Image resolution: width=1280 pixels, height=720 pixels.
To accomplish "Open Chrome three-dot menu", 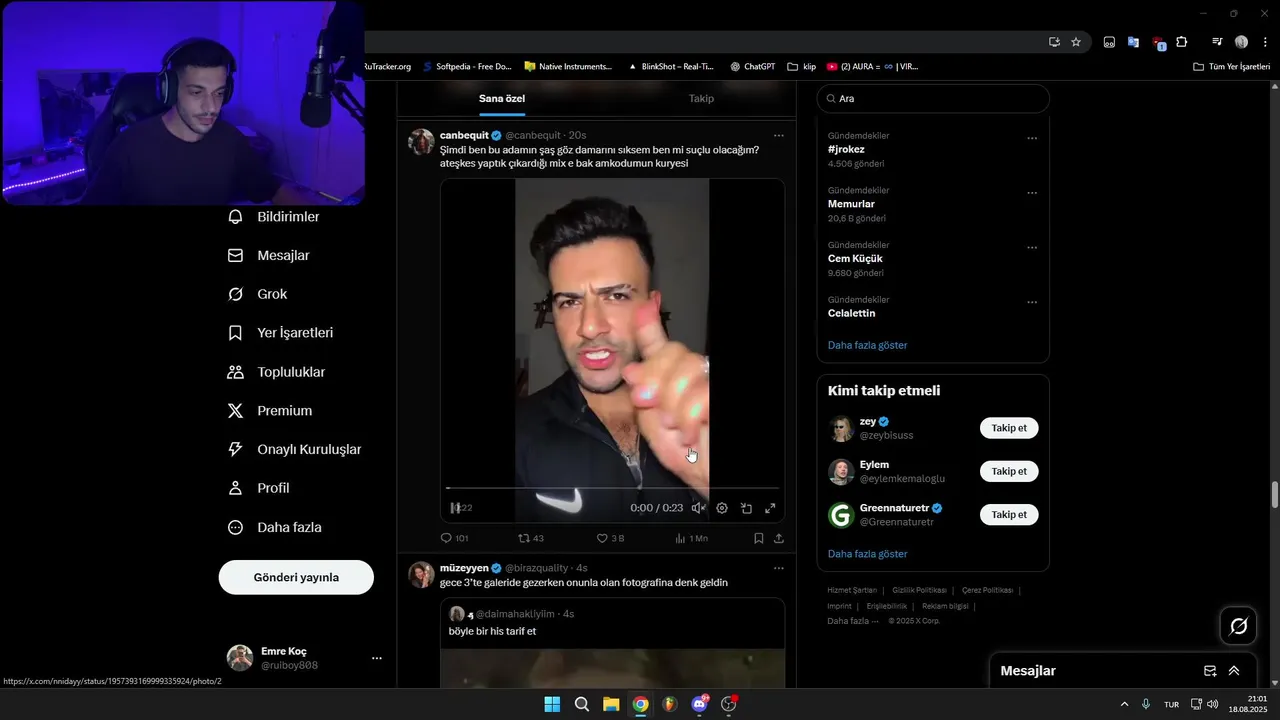I will pos(1265,42).
